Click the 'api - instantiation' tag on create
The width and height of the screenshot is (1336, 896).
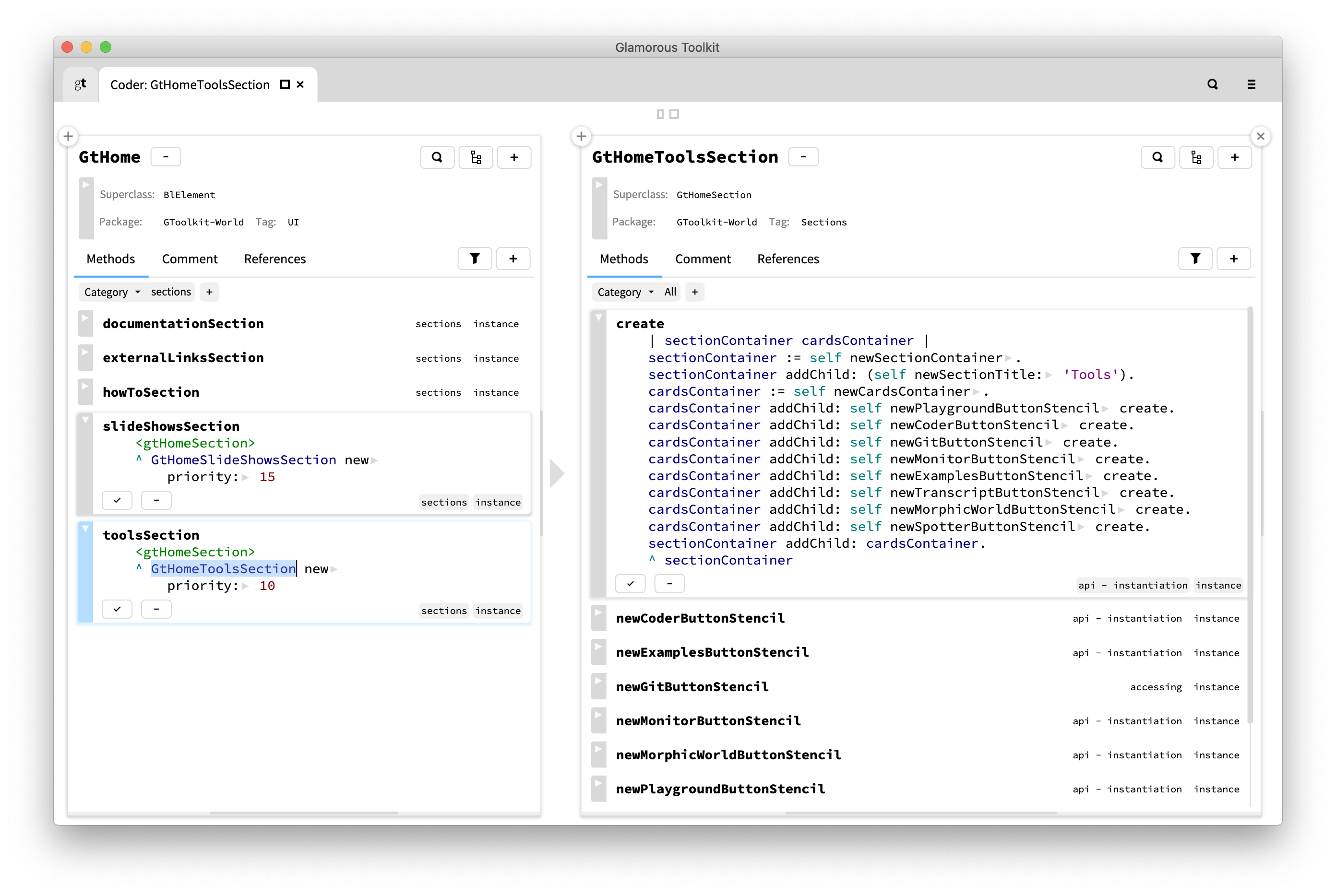click(1133, 585)
